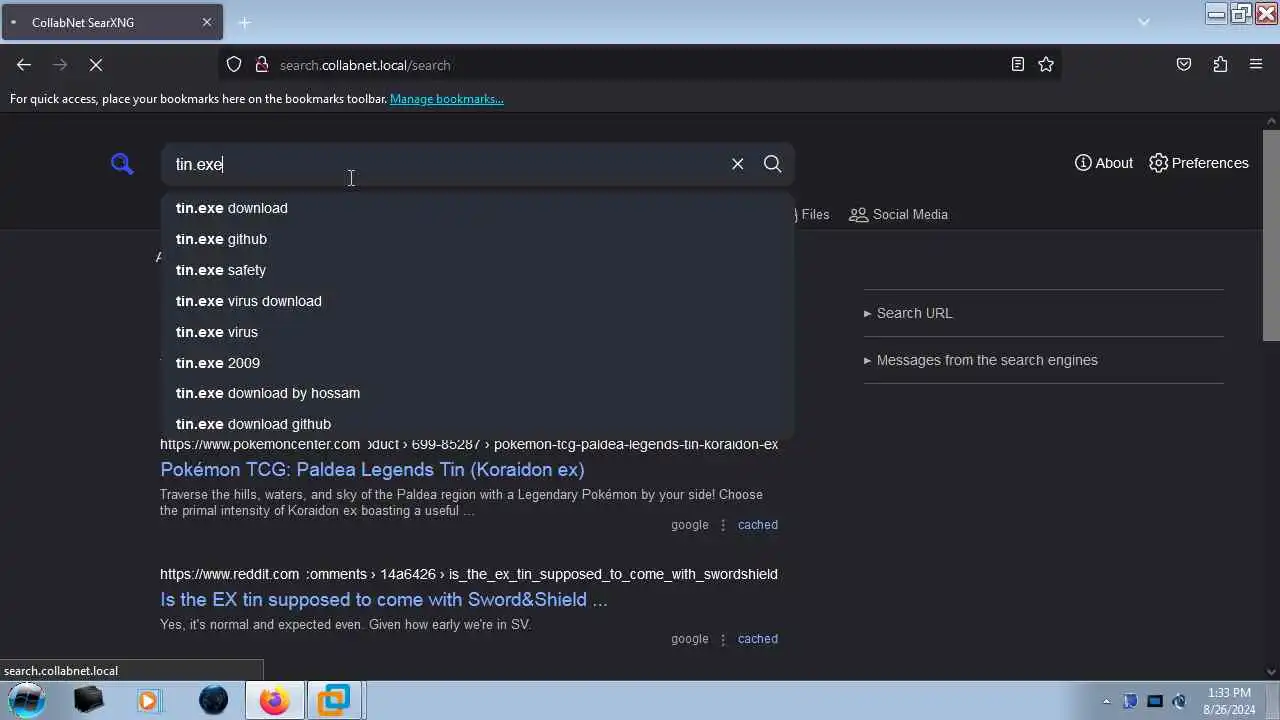Open the Windows Start button
This screenshot has width=1280, height=720.
pyautogui.click(x=27, y=700)
